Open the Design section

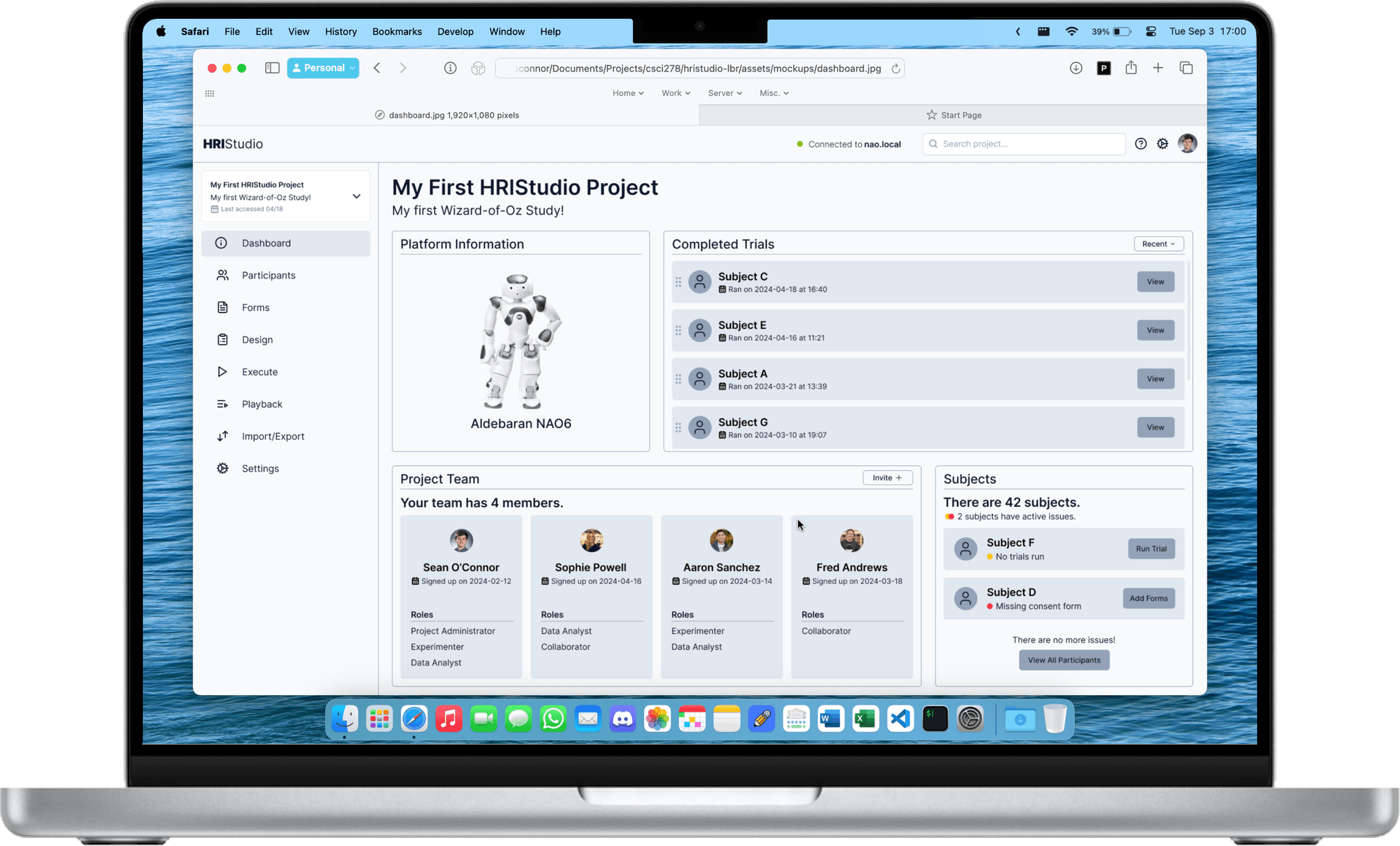click(x=257, y=339)
